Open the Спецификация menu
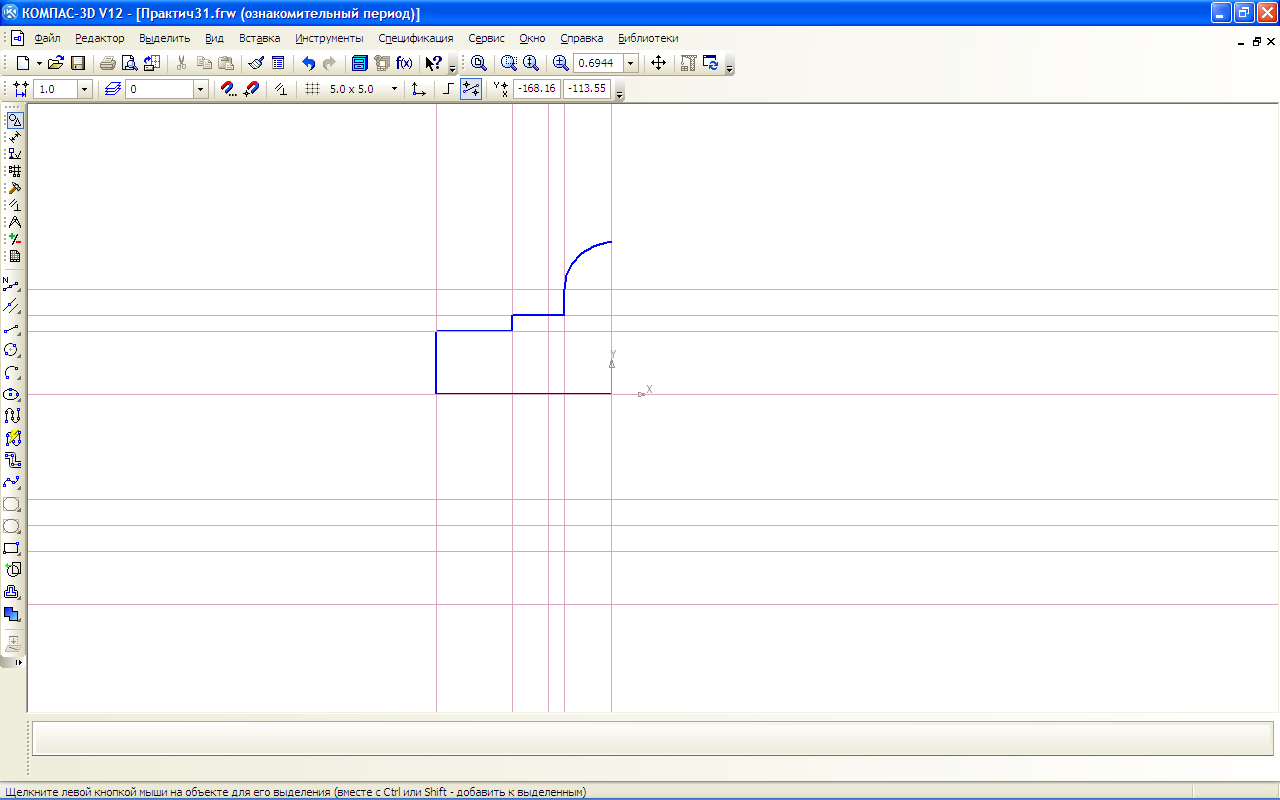The height and width of the screenshot is (800, 1280). pos(416,38)
